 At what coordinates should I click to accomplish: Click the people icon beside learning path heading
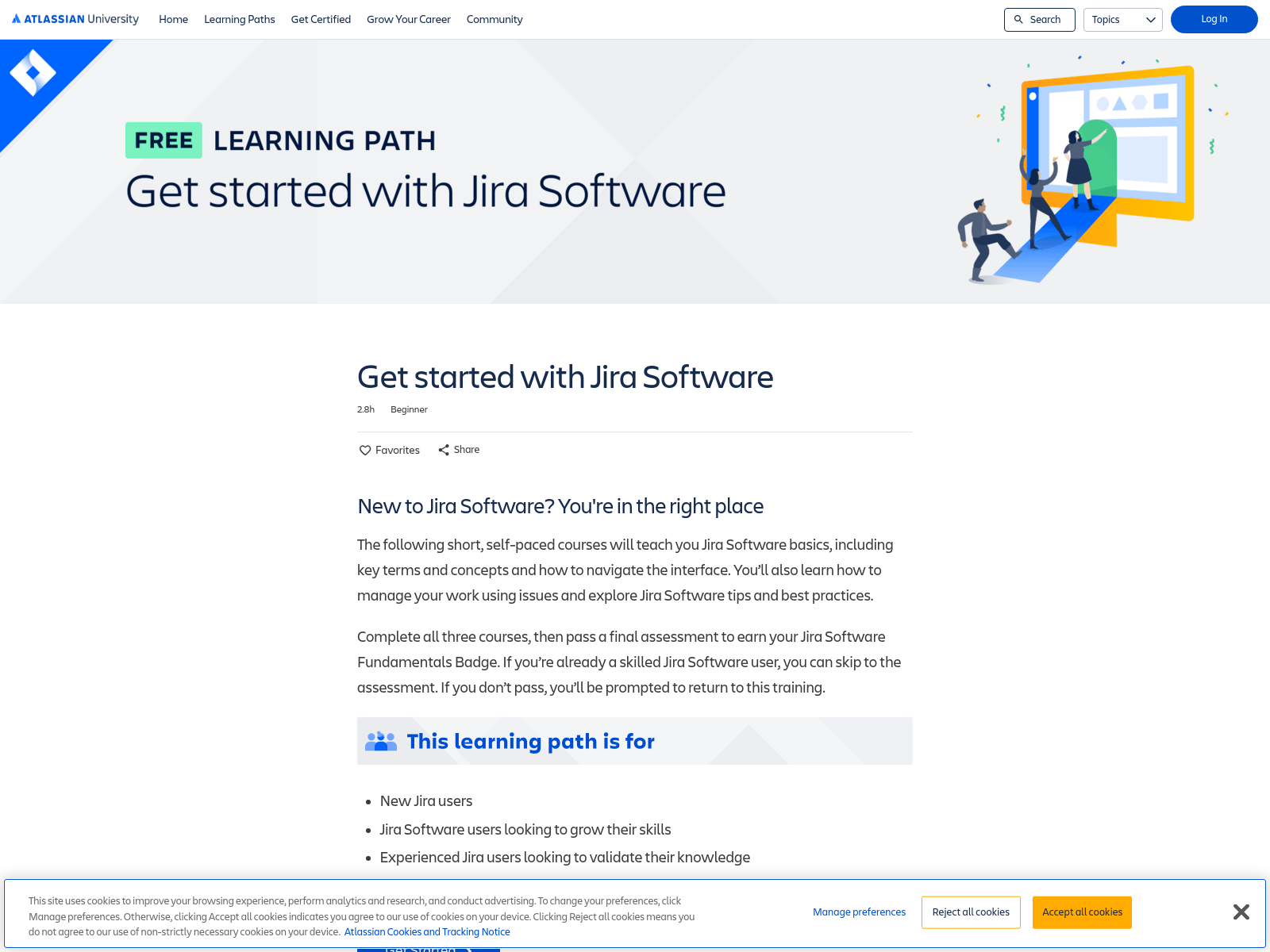pos(381,741)
